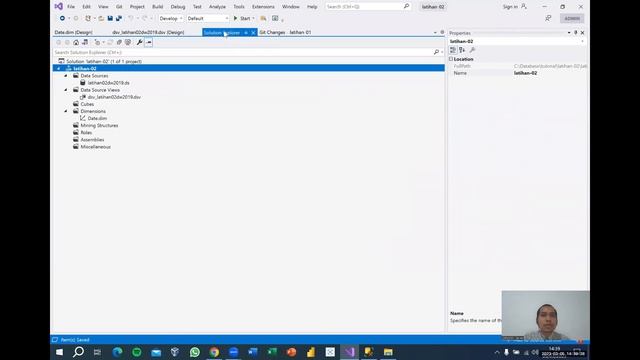Click the Categorized view icon in Properties

pos(453,50)
